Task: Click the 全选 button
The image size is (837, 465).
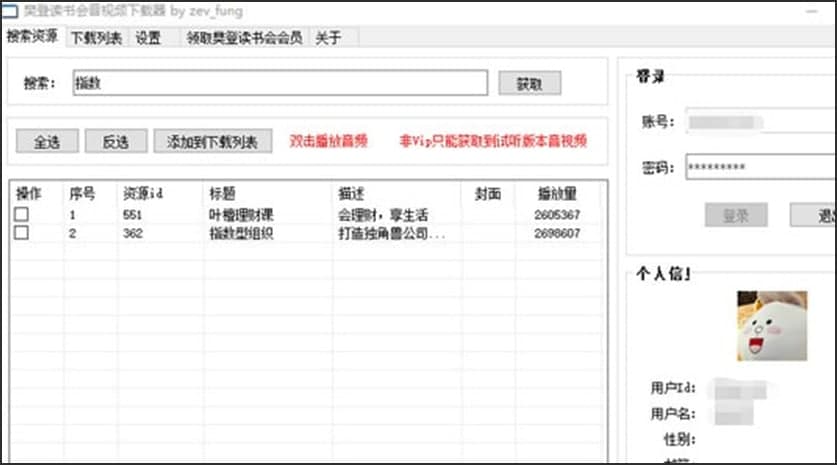Action: (x=47, y=141)
